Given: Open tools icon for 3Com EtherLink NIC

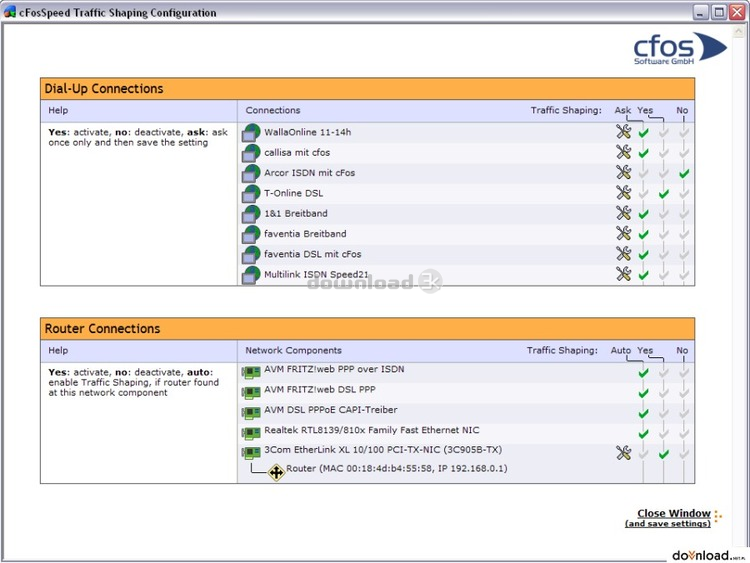Looking at the screenshot, I should pos(623,453).
